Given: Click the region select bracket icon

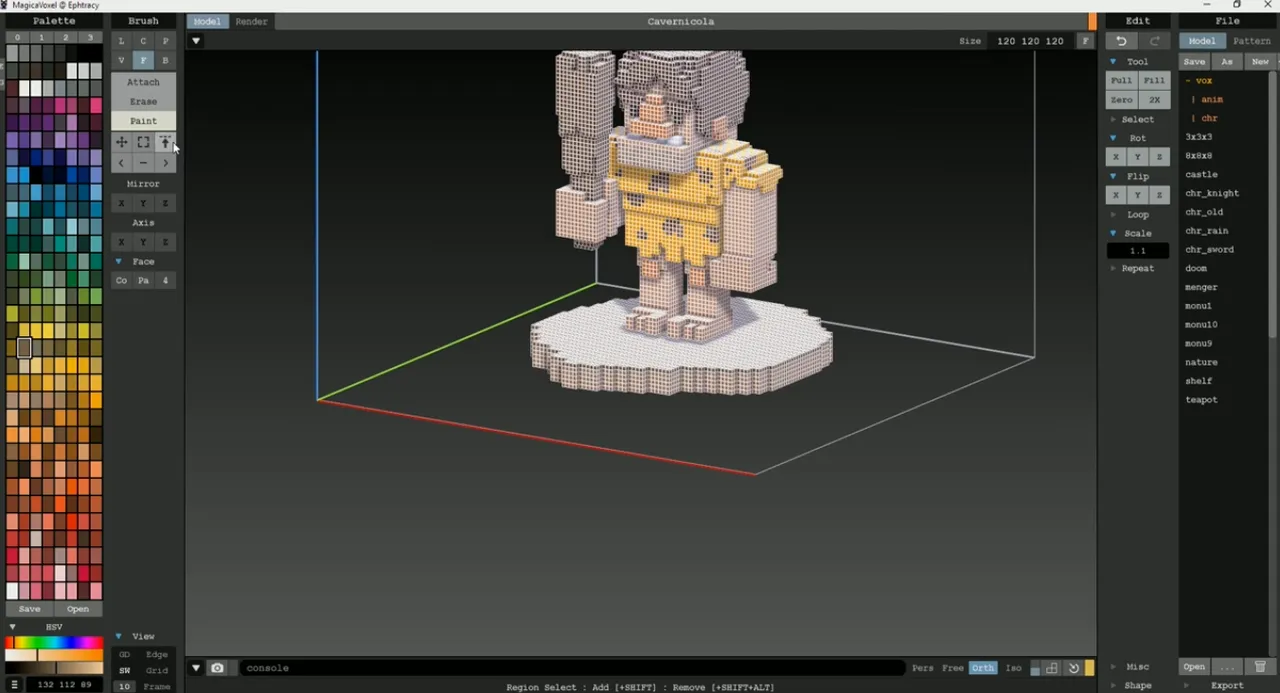Looking at the screenshot, I should [x=143, y=143].
